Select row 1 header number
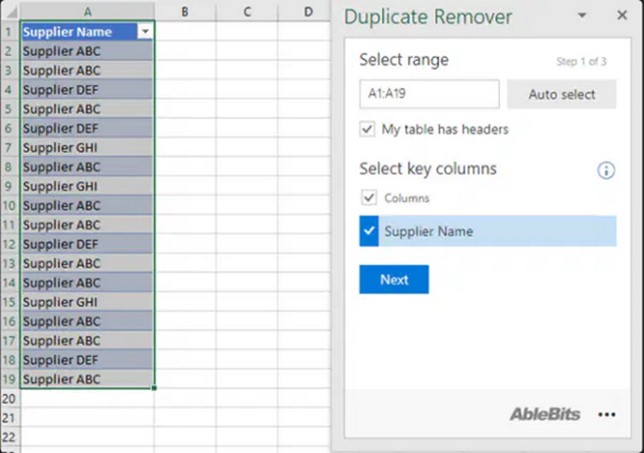Image resolution: width=644 pixels, height=453 pixels. [x=9, y=32]
